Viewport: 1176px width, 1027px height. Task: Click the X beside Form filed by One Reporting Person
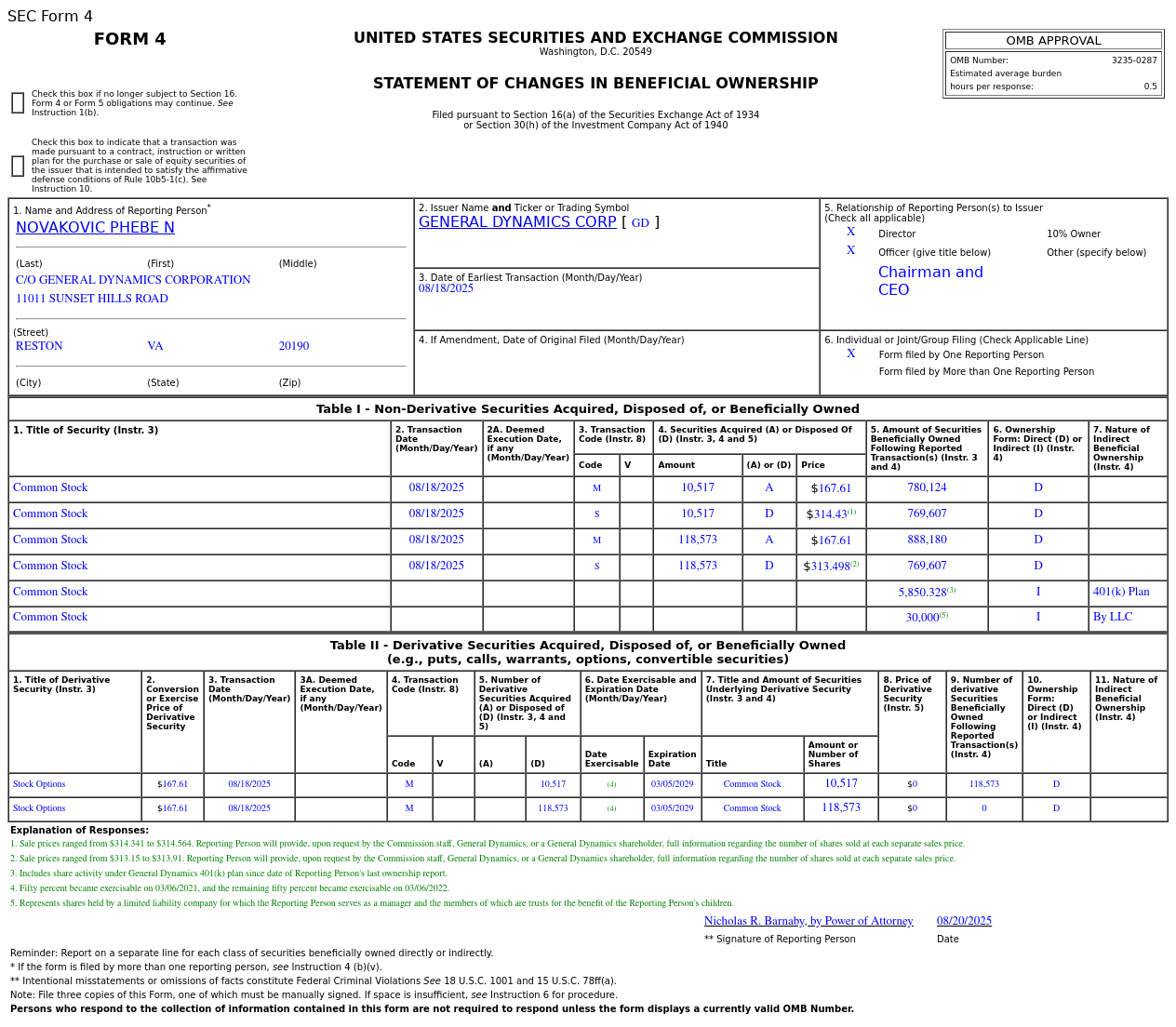click(x=850, y=354)
